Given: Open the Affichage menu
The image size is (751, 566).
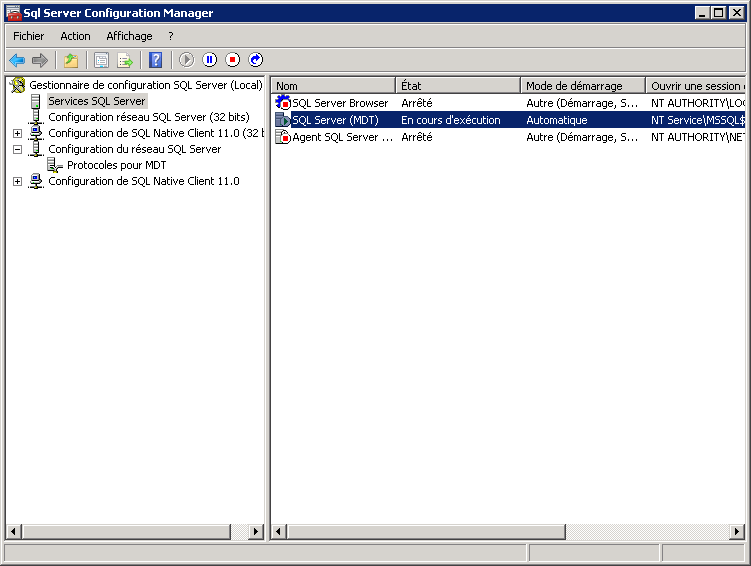Looking at the screenshot, I should (x=129, y=36).
